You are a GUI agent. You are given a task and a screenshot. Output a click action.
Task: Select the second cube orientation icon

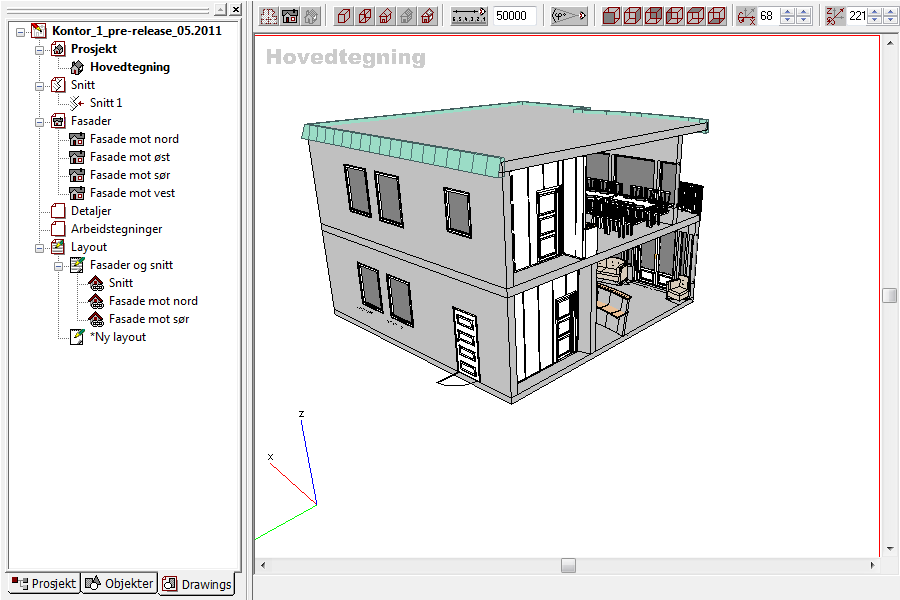[632, 16]
